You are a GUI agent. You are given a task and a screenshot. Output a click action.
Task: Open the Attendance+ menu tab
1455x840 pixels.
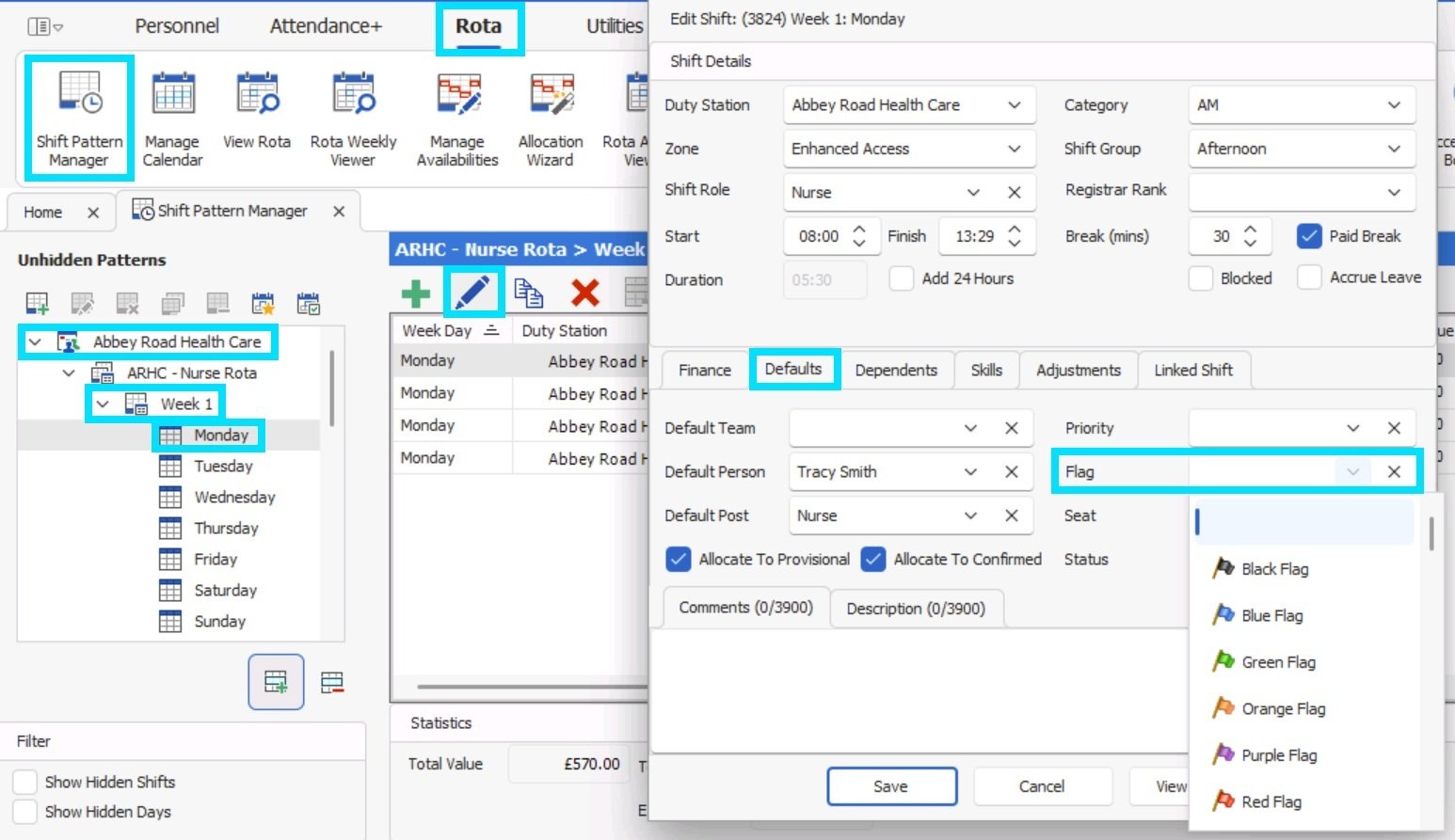click(326, 26)
